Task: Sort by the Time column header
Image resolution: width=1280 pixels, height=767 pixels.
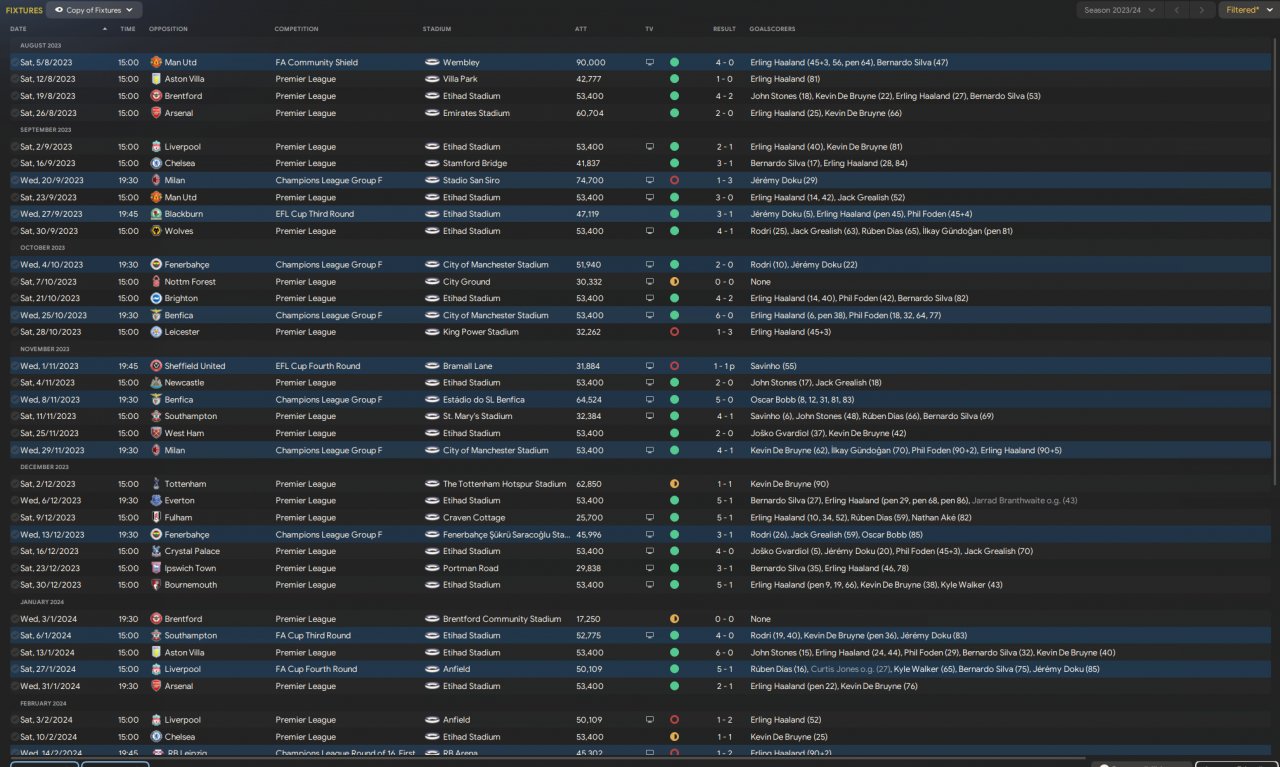Action: click(x=128, y=29)
